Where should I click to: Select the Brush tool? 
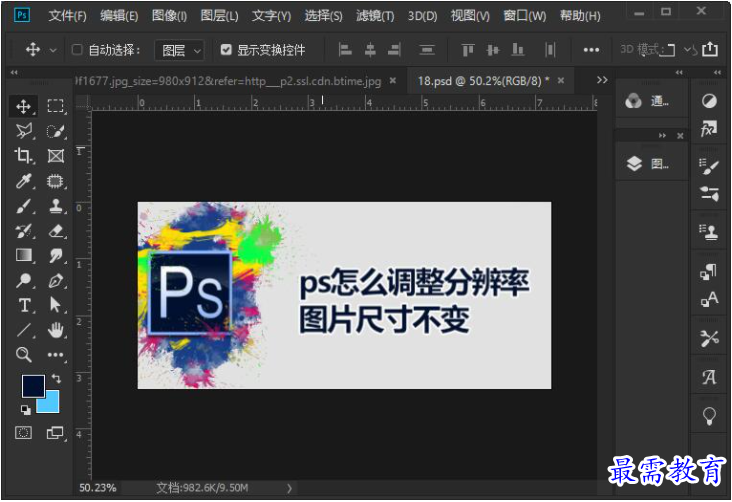click(23, 206)
